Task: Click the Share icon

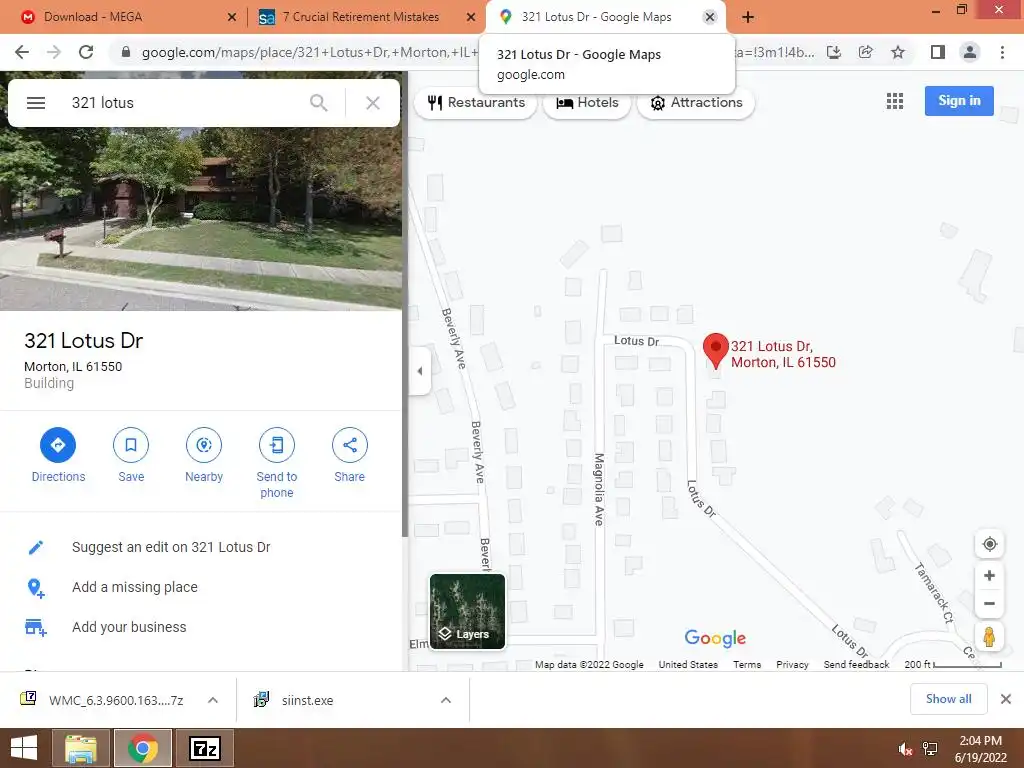Action: [x=349, y=445]
